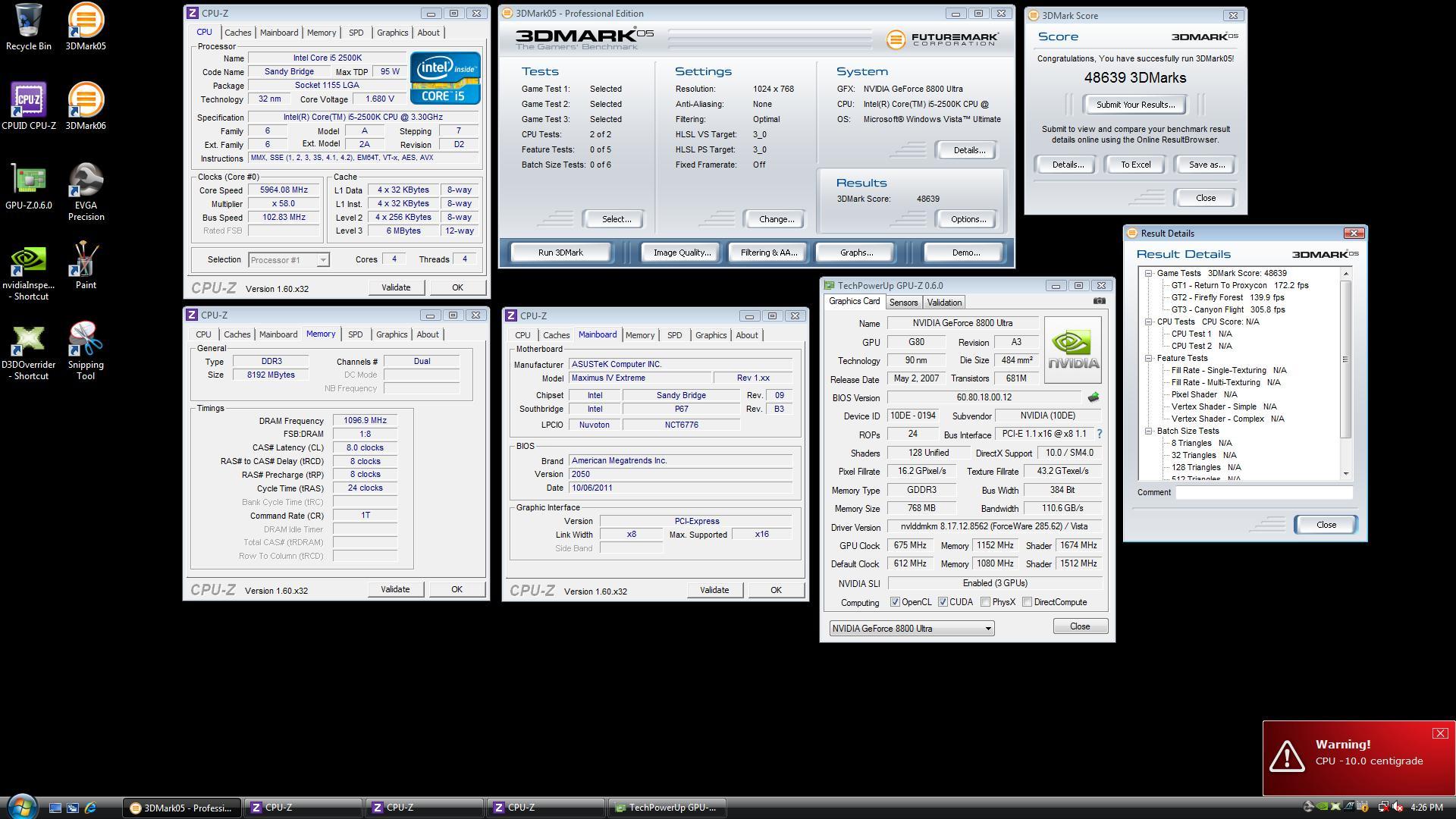The width and height of the screenshot is (1456, 819).
Task: Click the GPU-Z screenshot camera icon
Action: [1099, 301]
